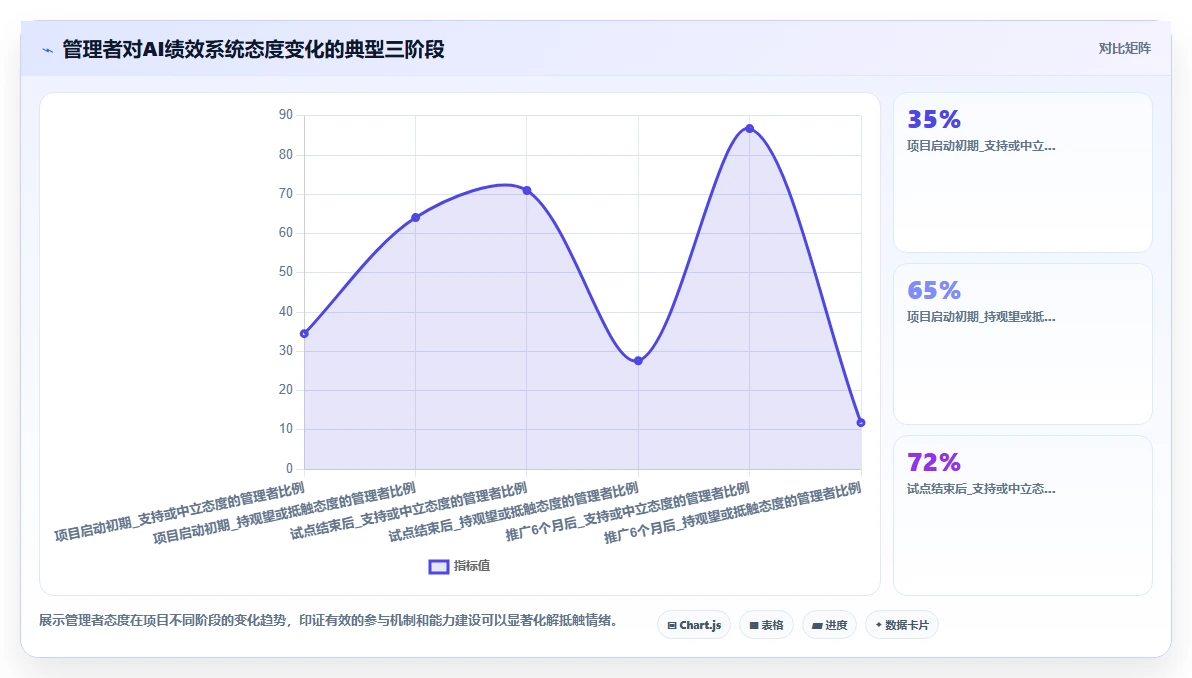This screenshot has height=678, width=1192.
Task: Click the data point at value 72
Action: coord(527,191)
